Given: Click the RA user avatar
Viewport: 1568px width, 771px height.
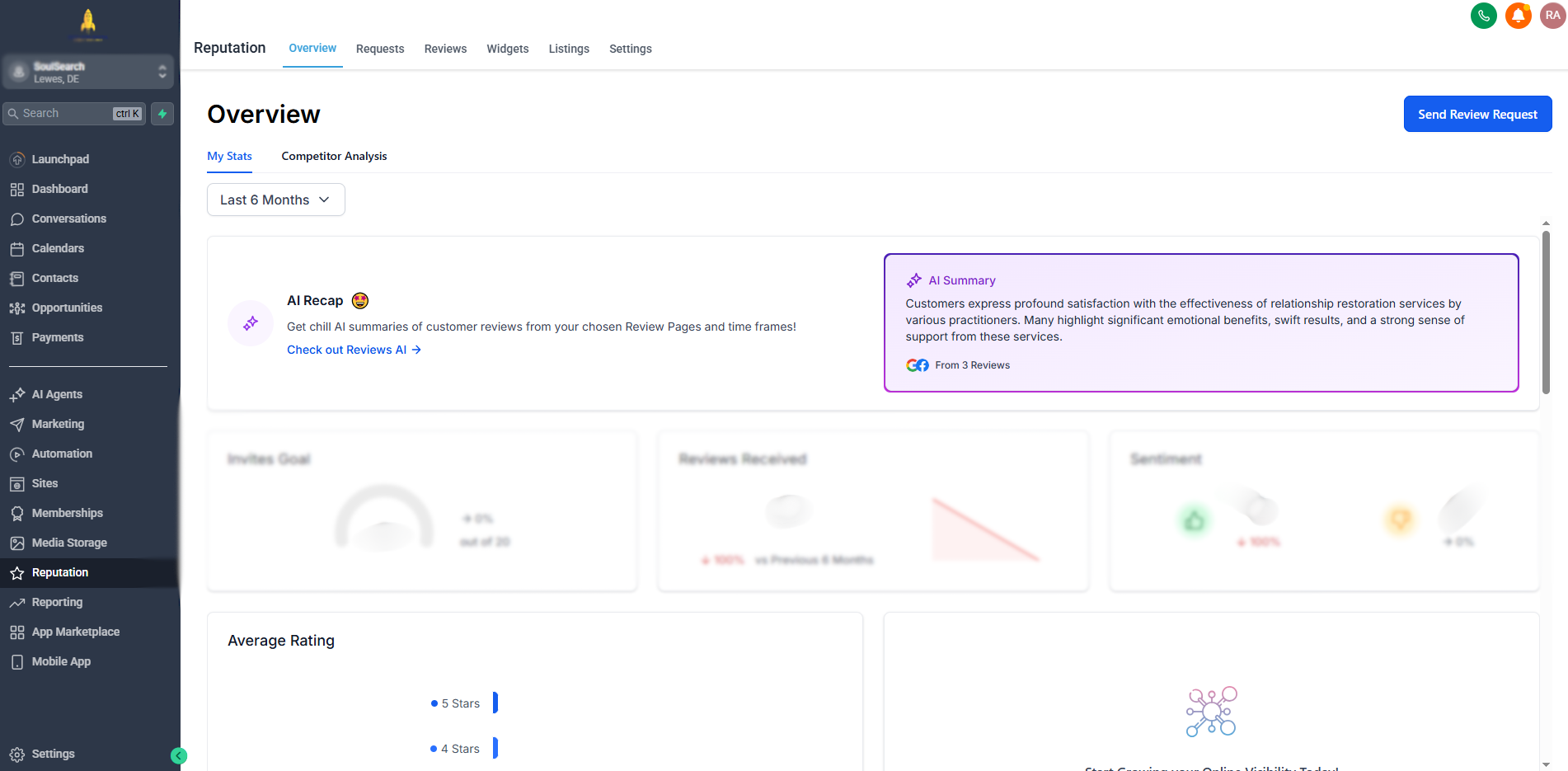Looking at the screenshot, I should [x=1552, y=16].
